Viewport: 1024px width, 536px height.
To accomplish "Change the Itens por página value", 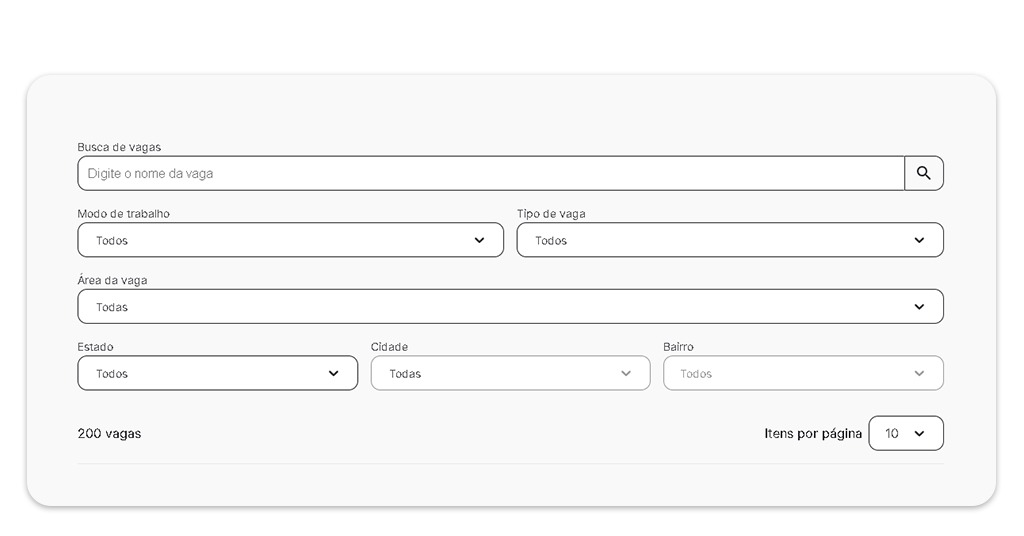I will point(905,434).
